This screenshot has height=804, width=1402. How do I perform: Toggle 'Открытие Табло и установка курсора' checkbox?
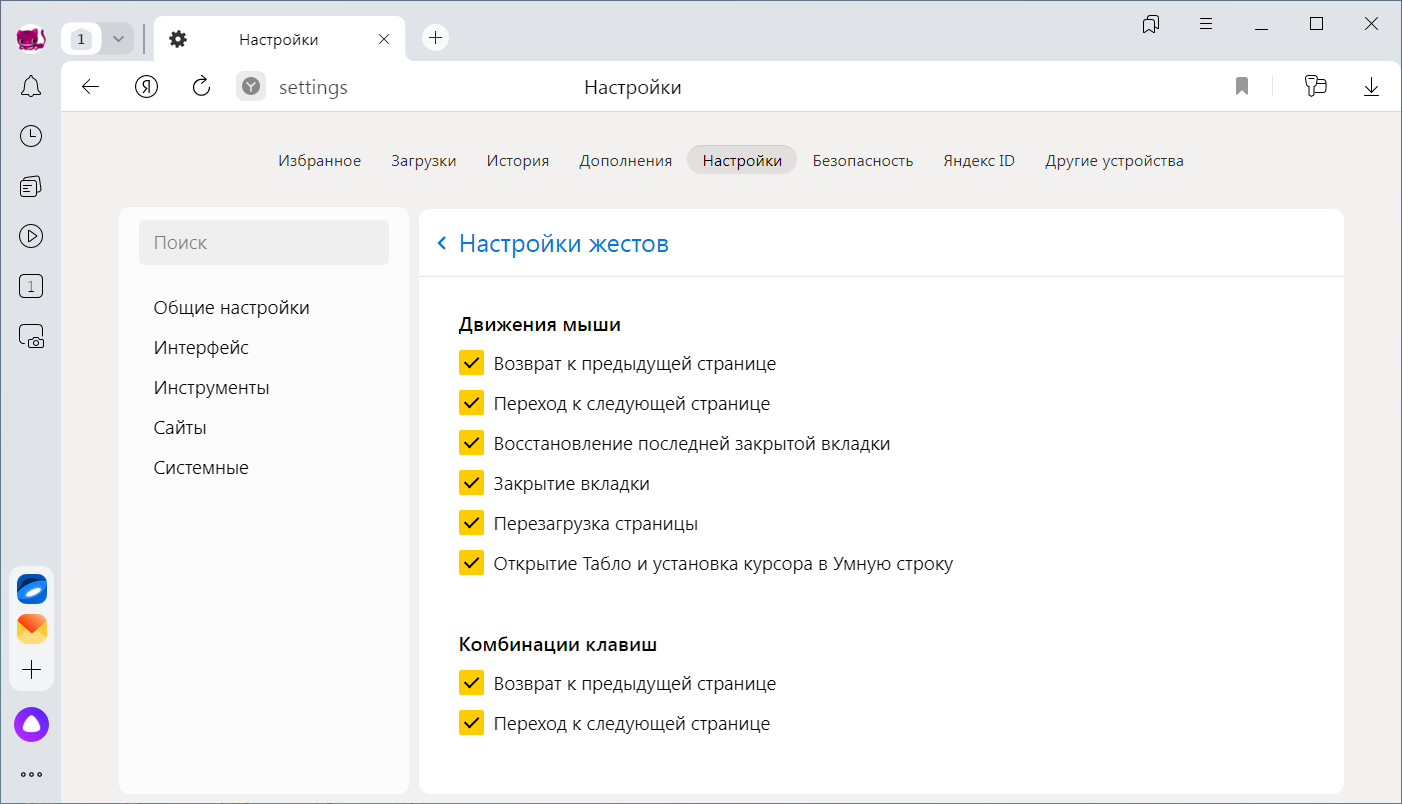(471, 563)
